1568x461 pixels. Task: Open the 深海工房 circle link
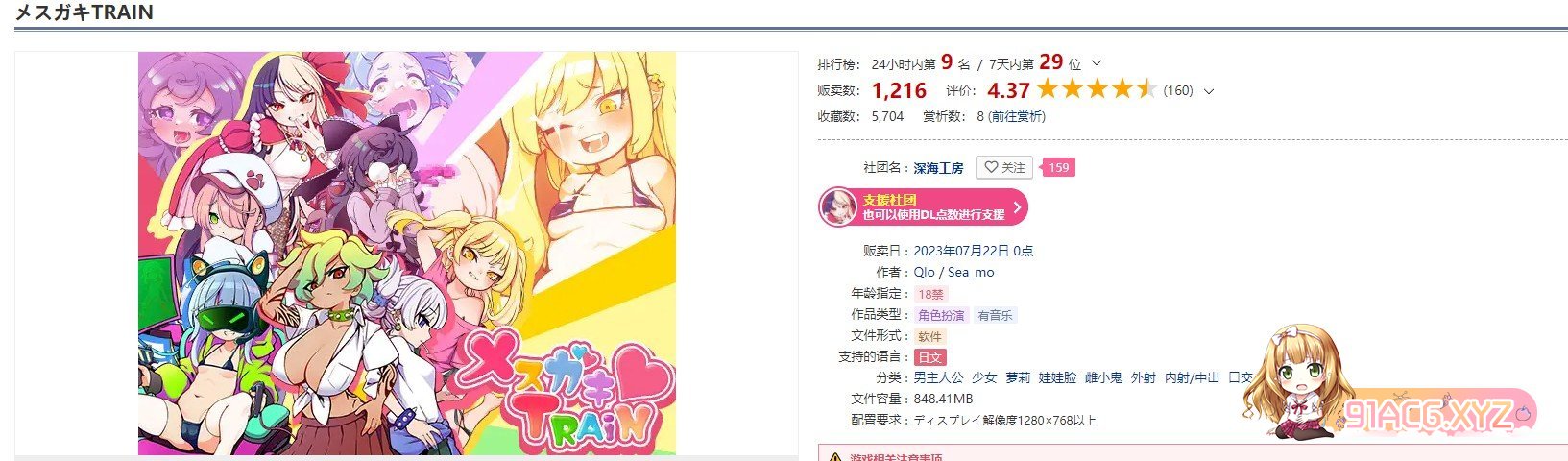tap(938, 168)
